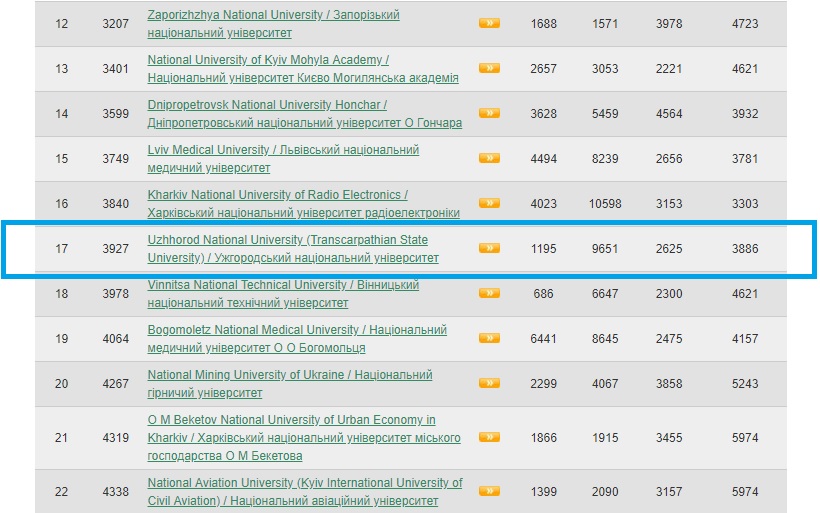Click orange arrow icon in Uzhhorod row
Viewport: 820px width, 513px height.
click(x=489, y=248)
